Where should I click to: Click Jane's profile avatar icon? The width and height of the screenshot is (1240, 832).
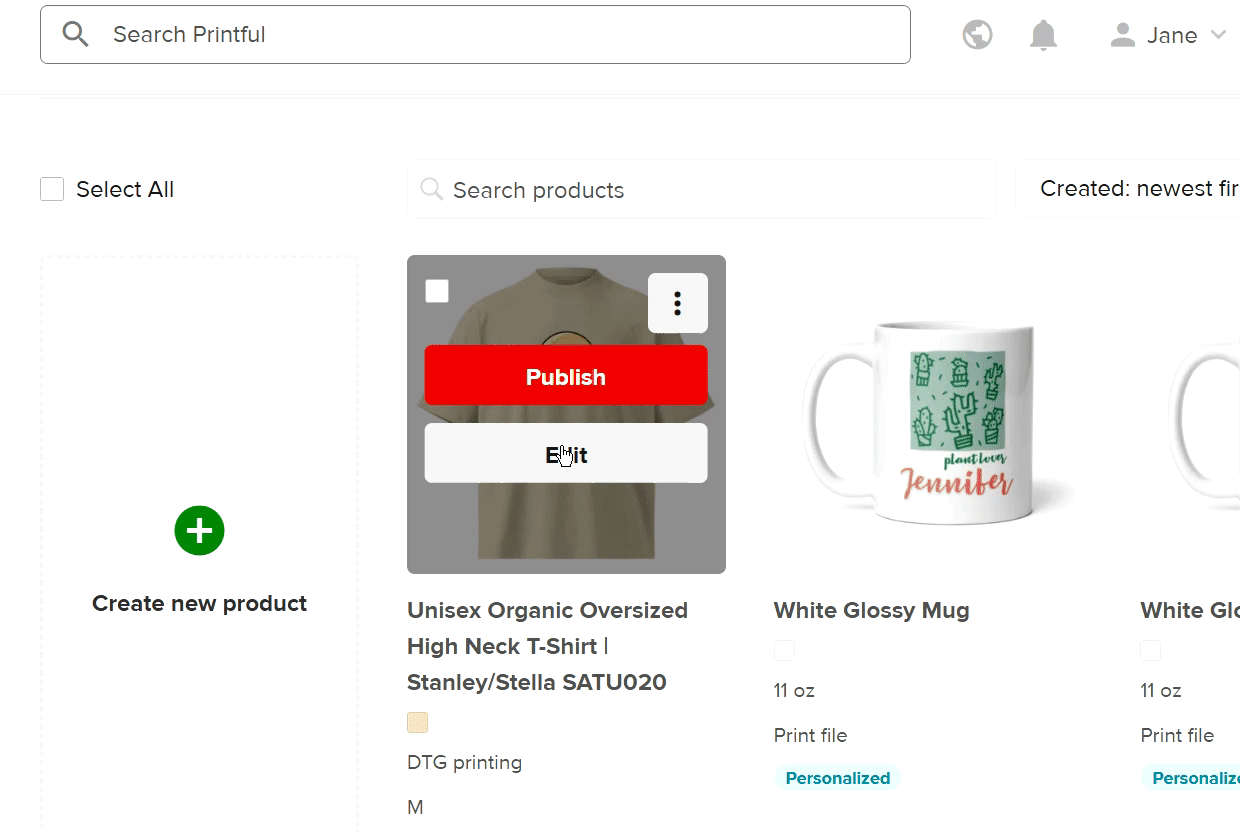(1121, 34)
